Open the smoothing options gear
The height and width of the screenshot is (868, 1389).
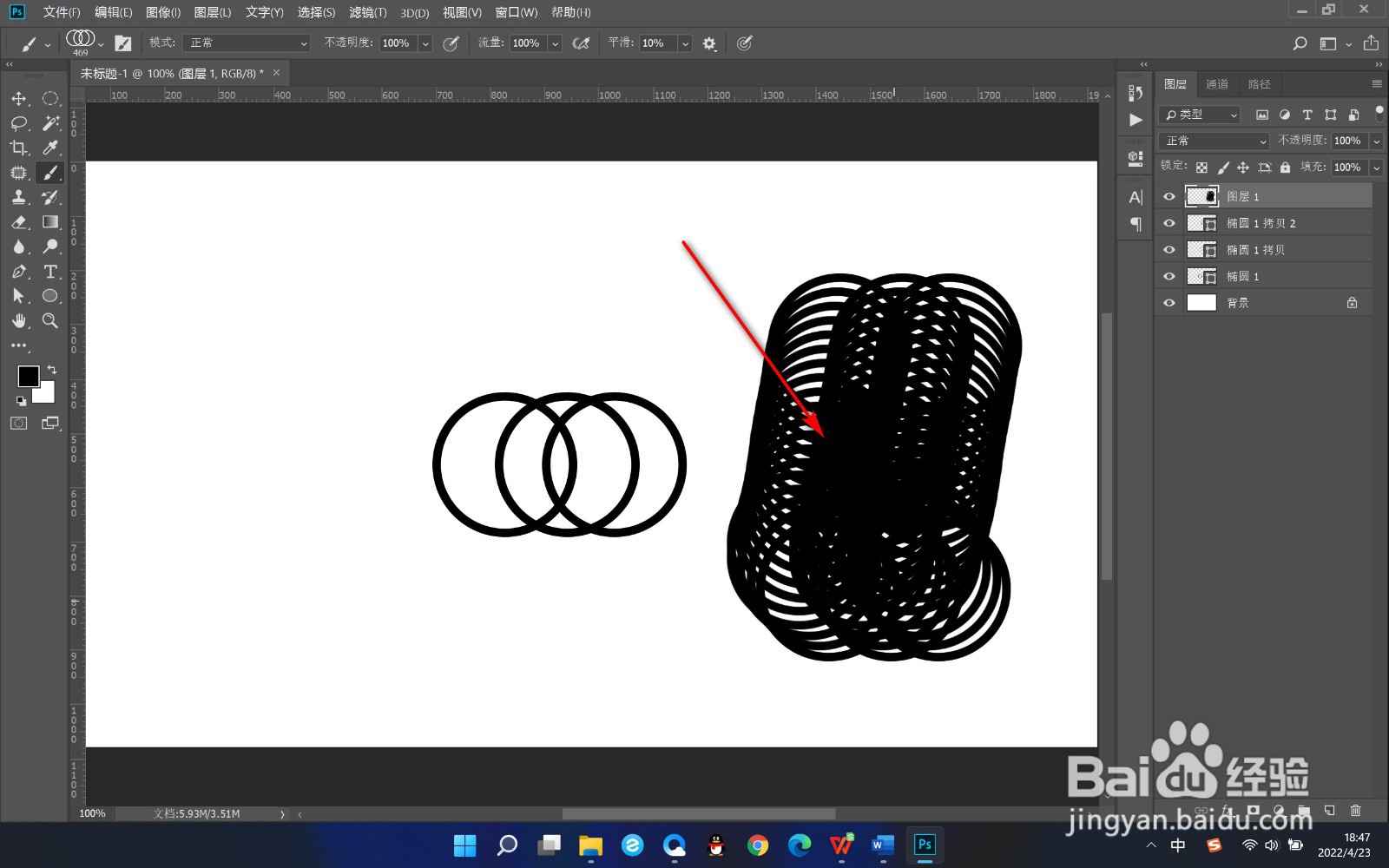tap(709, 43)
